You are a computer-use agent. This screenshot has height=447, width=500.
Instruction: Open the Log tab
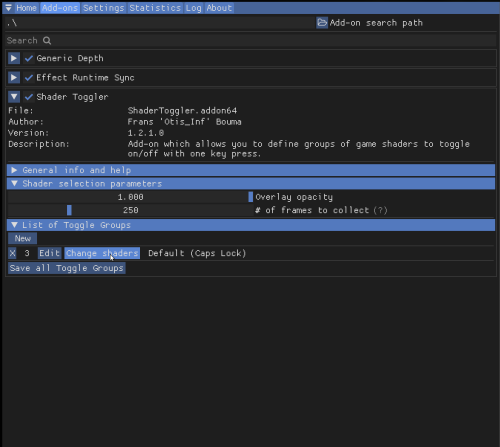coord(194,8)
